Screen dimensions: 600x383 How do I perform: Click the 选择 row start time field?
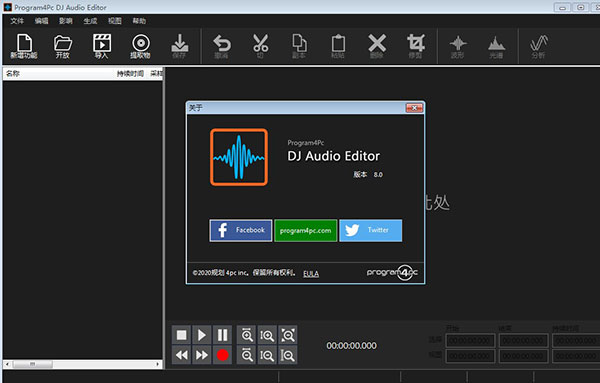[470, 341]
